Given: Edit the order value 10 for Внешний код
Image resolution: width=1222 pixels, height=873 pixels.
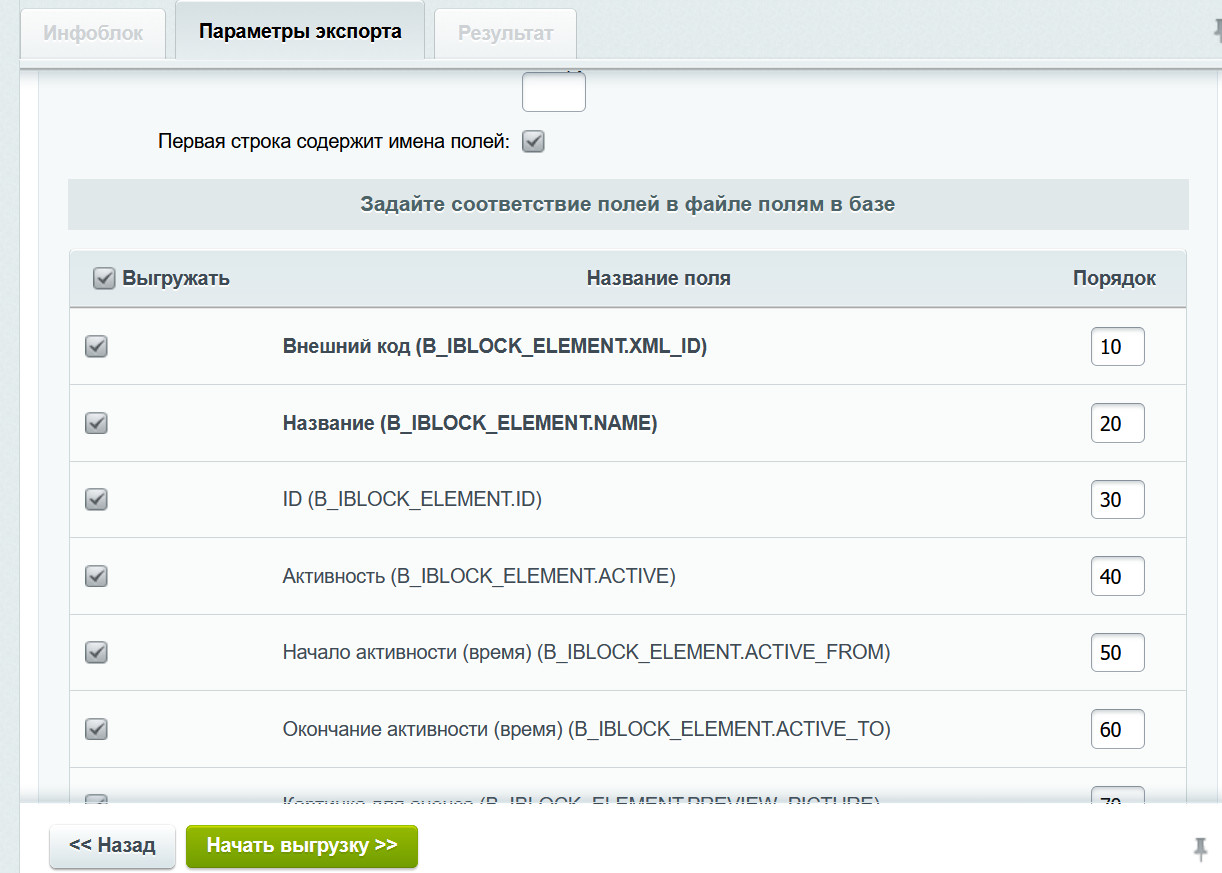Looking at the screenshot, I should click(1117, 346).
